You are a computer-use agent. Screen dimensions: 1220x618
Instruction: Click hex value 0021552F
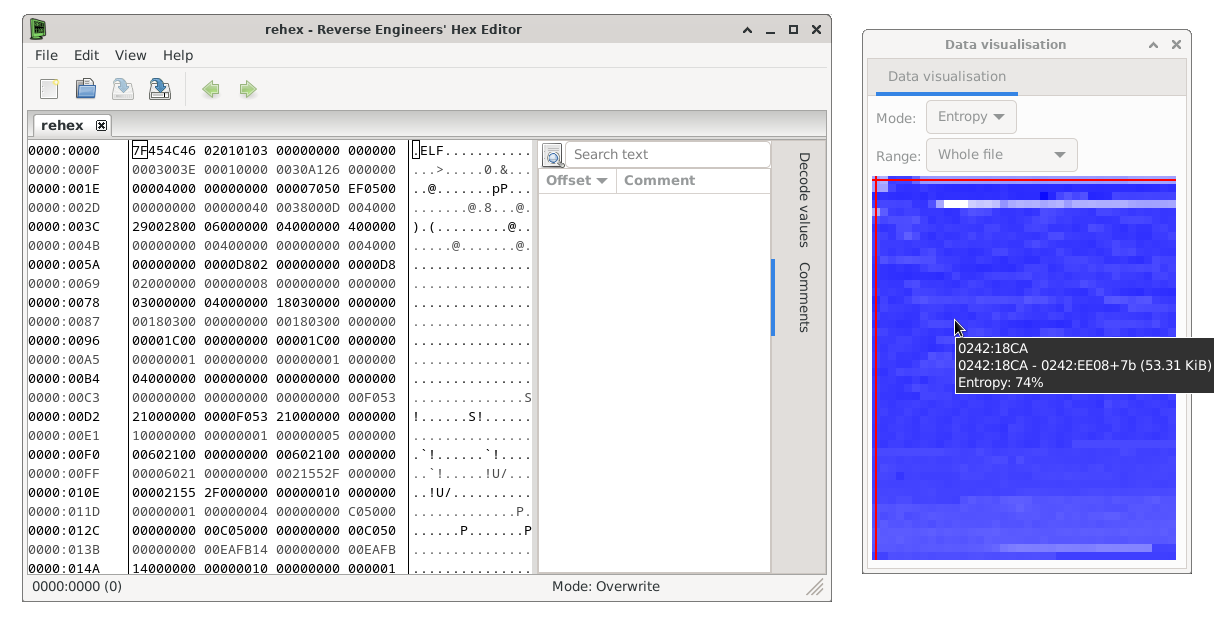pyautogui.click(x=308, y=474)
